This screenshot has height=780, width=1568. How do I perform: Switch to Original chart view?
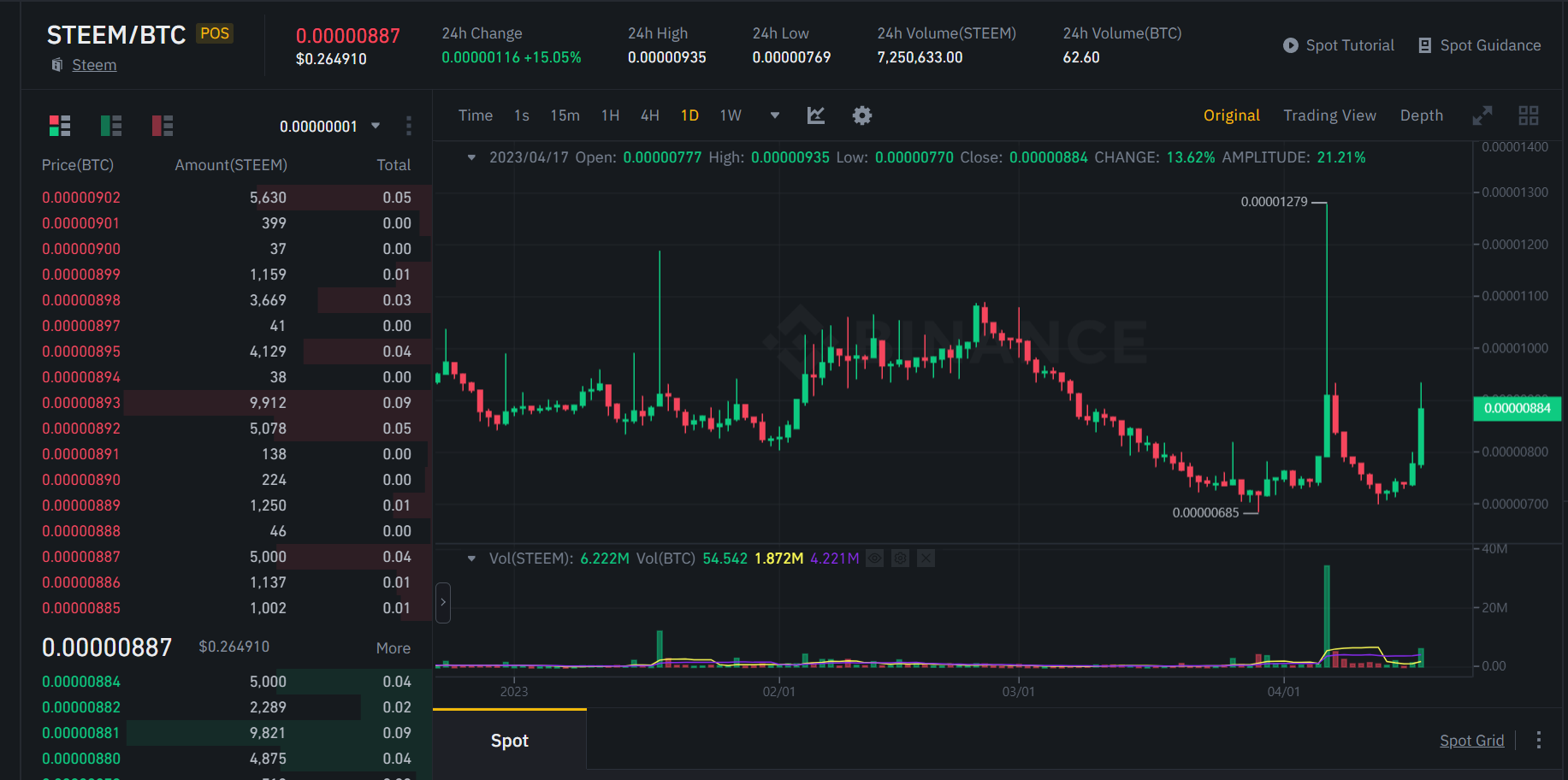coord(1232,115)
